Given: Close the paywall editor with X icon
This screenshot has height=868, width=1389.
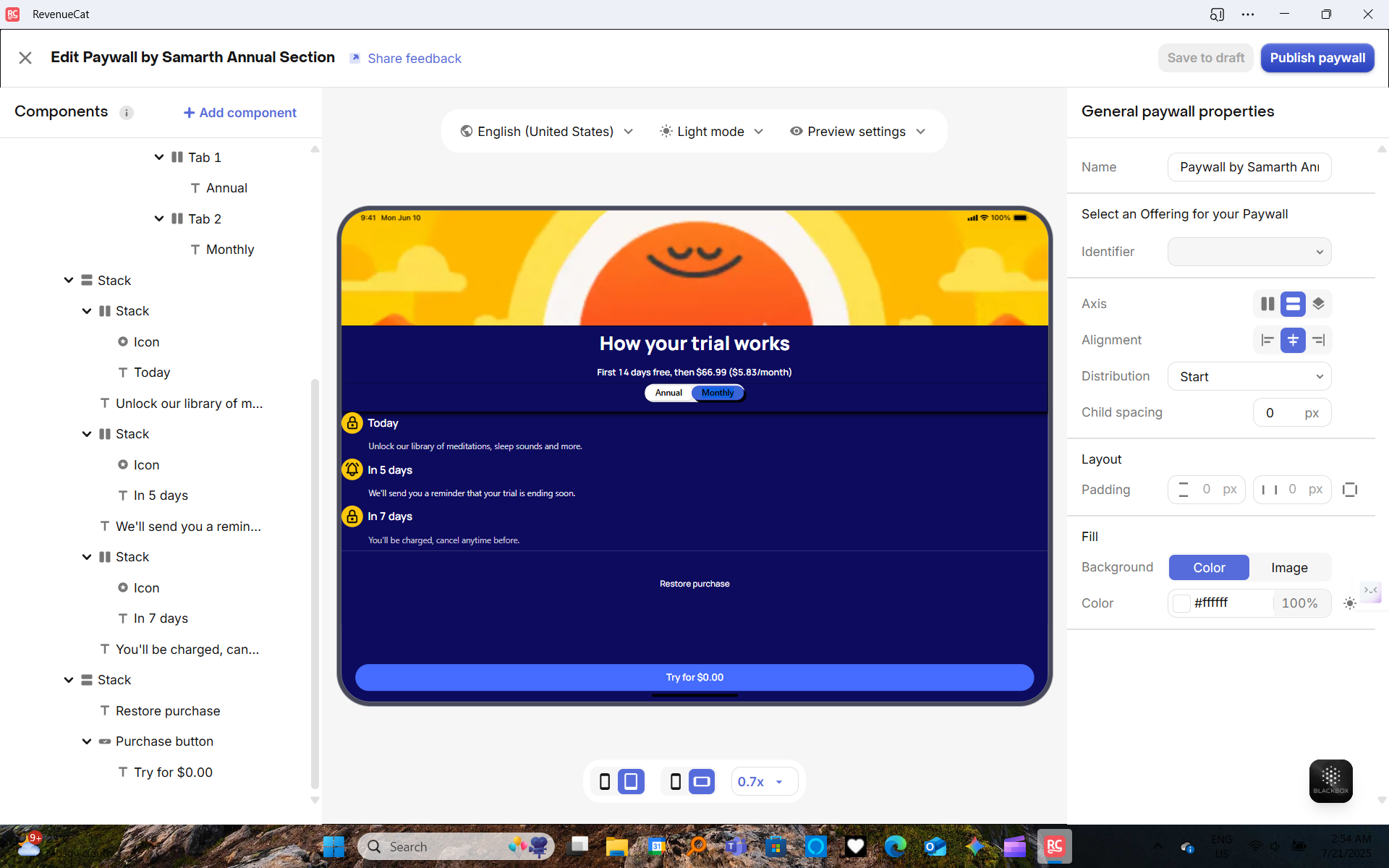Looking at the screenshot, I should click(x=25, y=58).
